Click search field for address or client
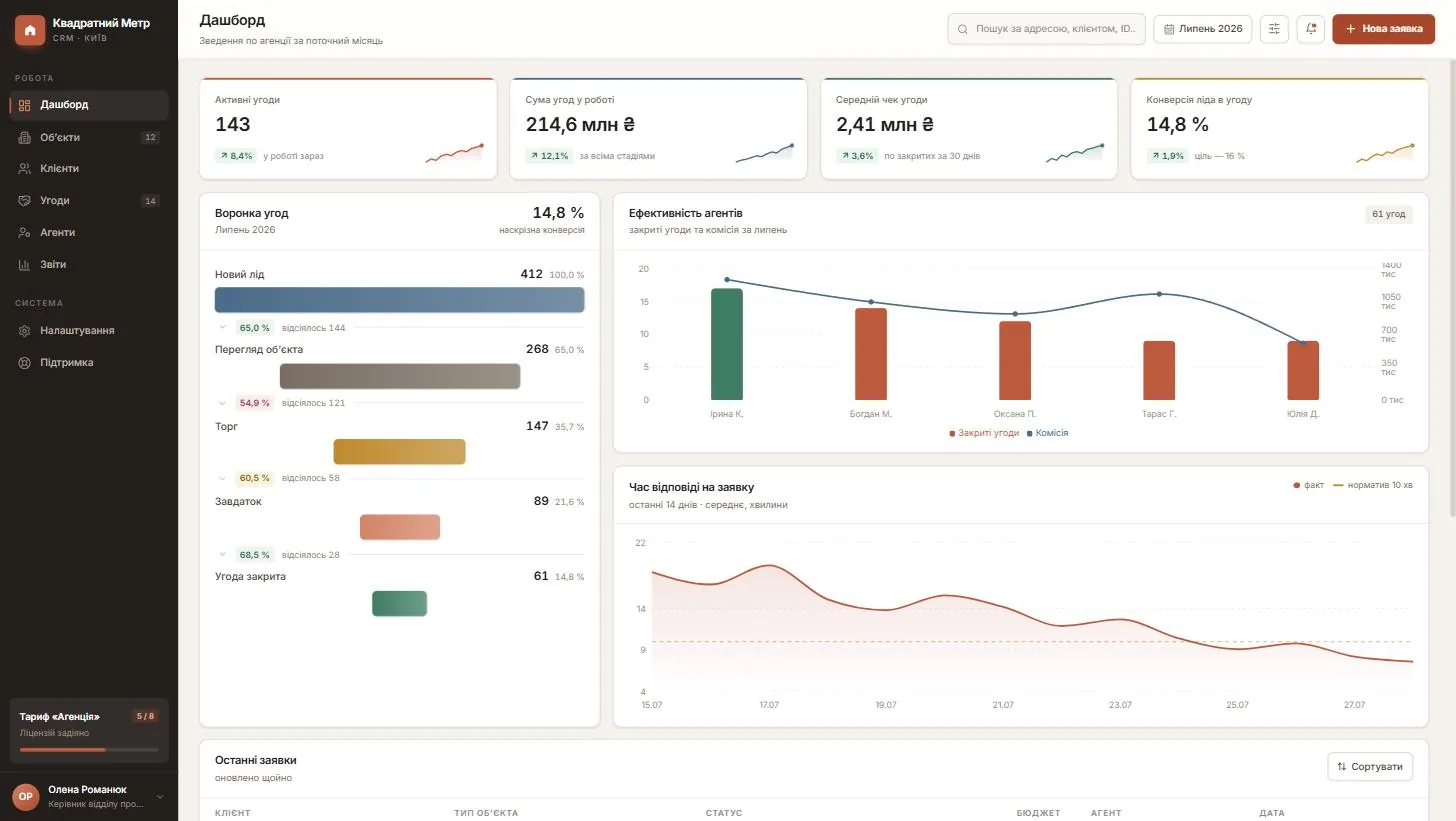Screen dimensions: 1456x821 pyautogui.click(x=1046, y=29)
